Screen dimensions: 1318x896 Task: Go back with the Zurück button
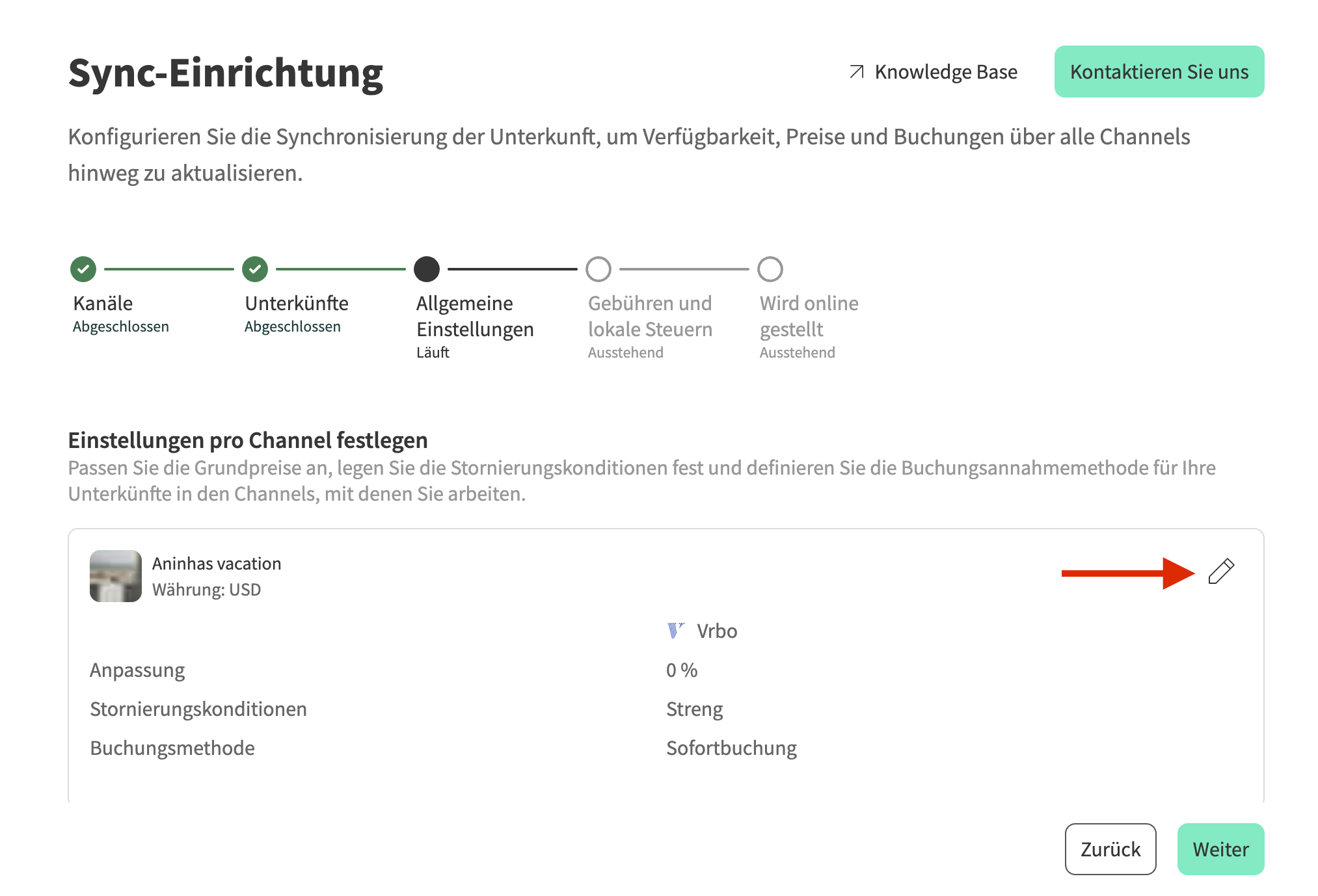pos(1110,849)
